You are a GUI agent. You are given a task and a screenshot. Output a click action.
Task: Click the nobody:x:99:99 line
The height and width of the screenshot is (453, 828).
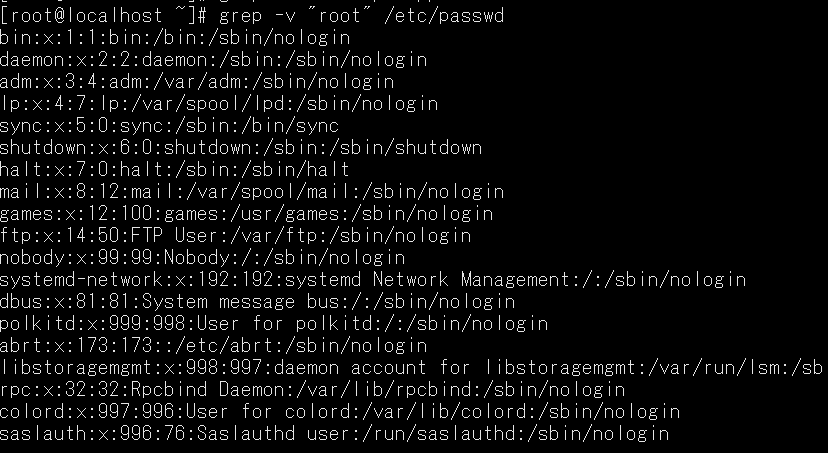pos(203,258)
